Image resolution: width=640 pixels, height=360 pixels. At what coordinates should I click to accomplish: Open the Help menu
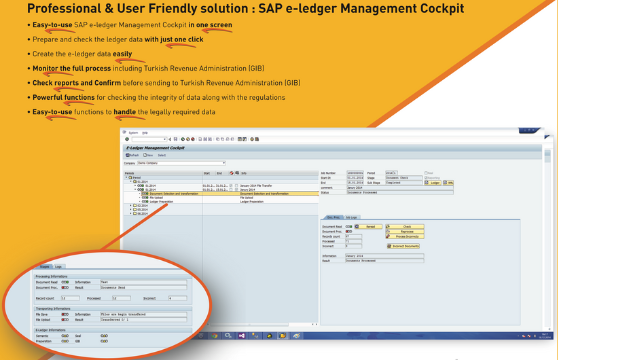click(x=145, y=133)
